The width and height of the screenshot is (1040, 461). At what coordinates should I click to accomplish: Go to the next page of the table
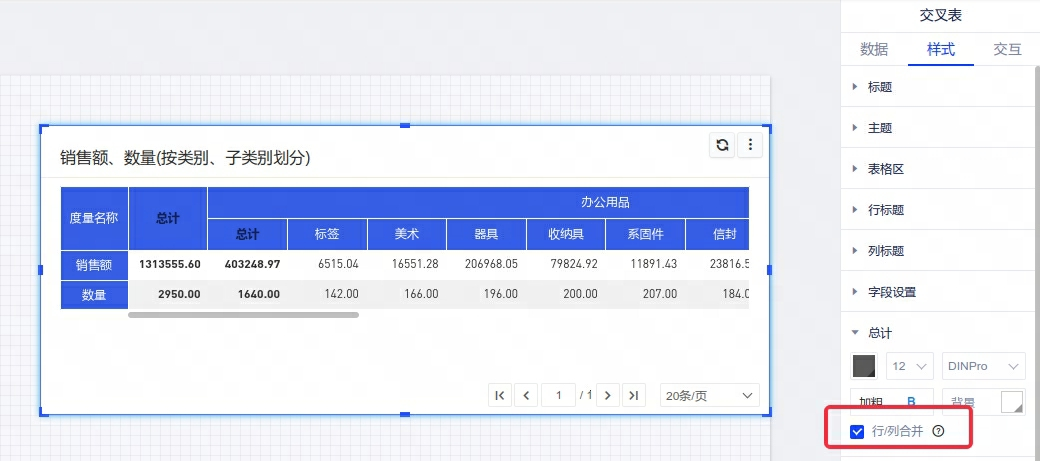point(607,395)
